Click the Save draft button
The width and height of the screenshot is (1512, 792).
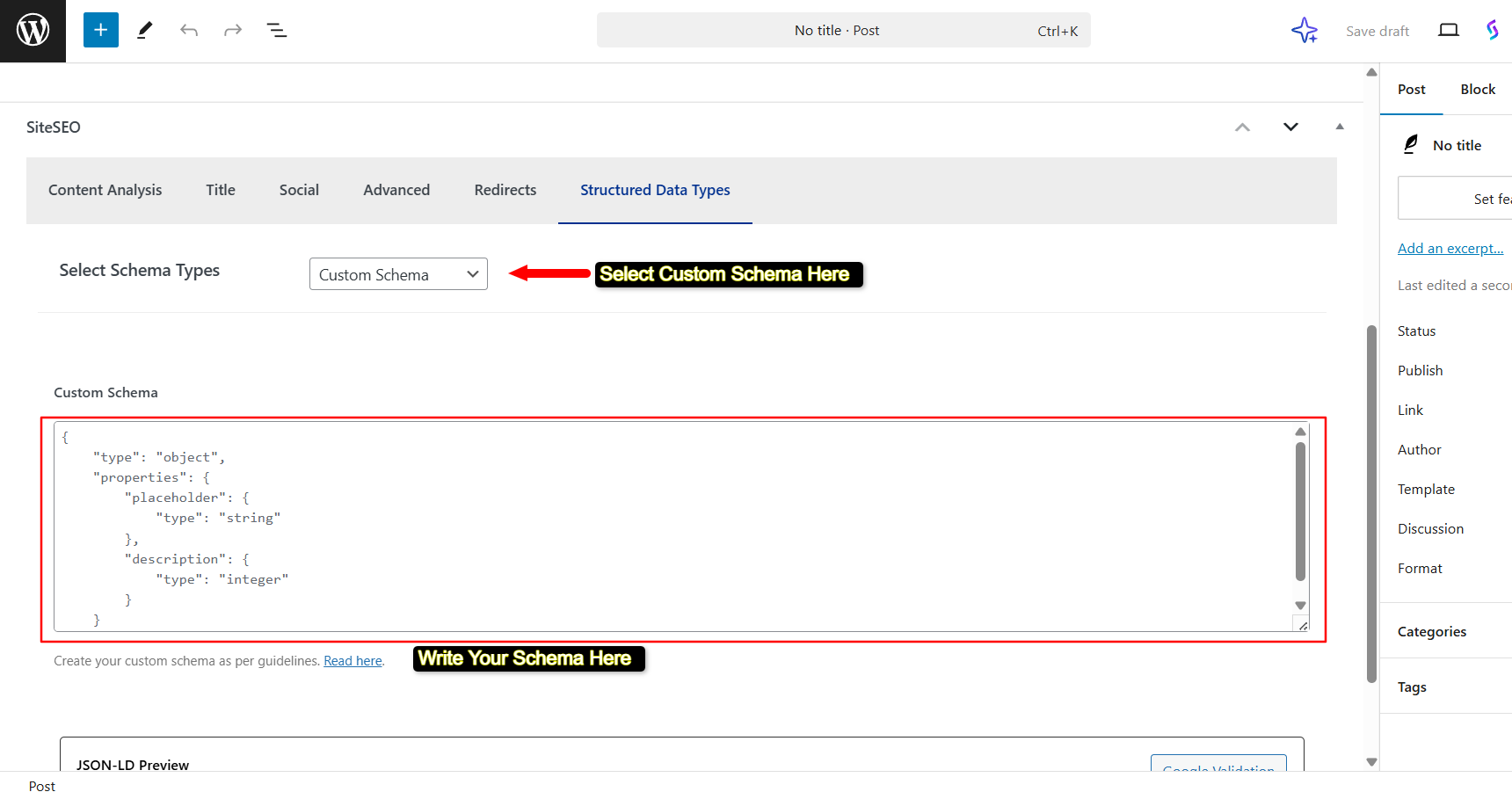coord(1377,31)
